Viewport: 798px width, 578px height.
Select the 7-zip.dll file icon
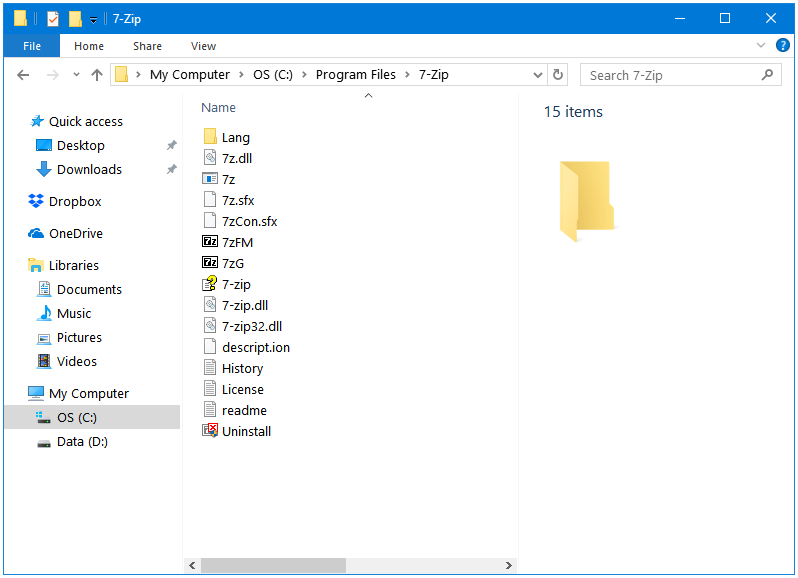(210, 305)
